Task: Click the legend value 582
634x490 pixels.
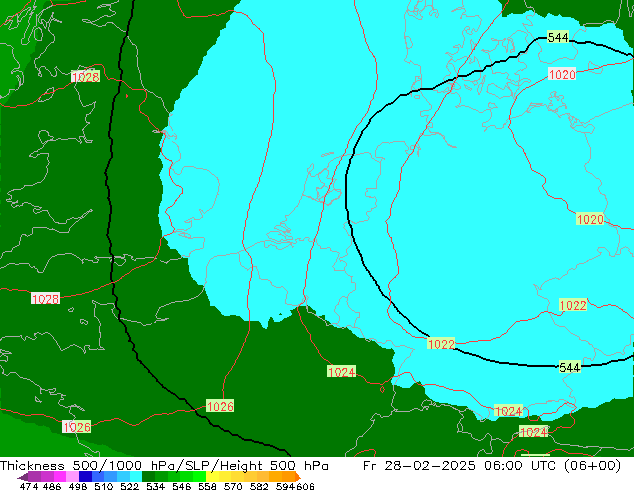Action: coord(259,486)
